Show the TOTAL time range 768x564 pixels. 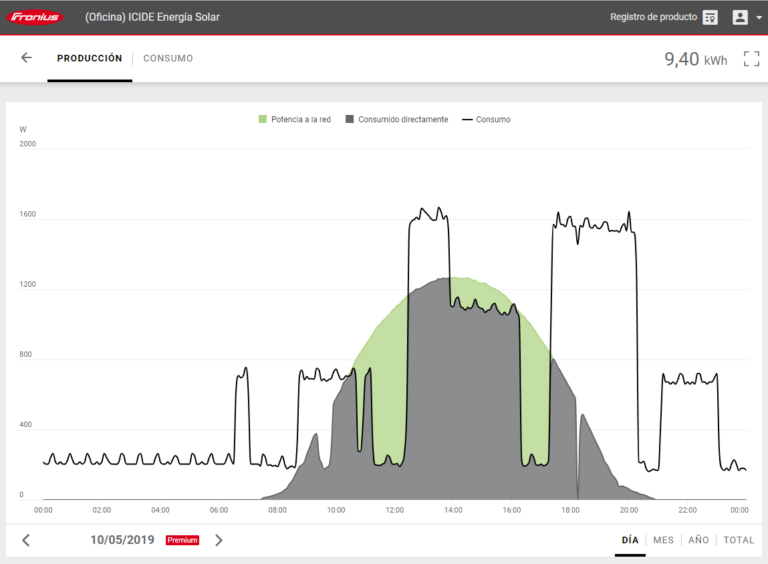click(739, 540)
